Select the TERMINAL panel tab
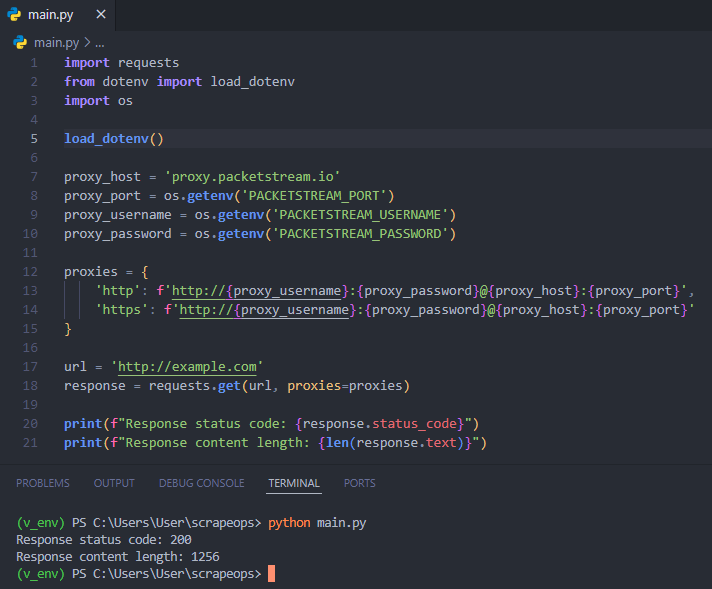The image size is (712, 589). coord(294,483)
